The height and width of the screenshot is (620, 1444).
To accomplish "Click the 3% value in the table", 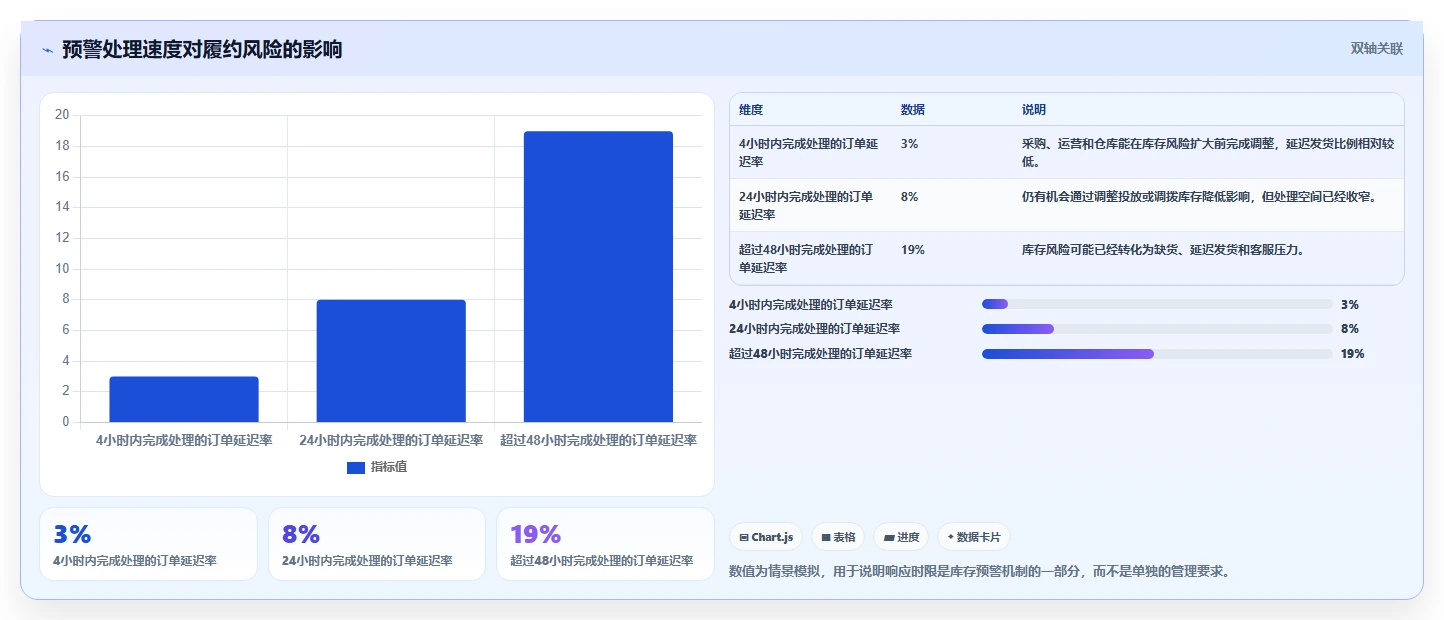I will point(909,144).
